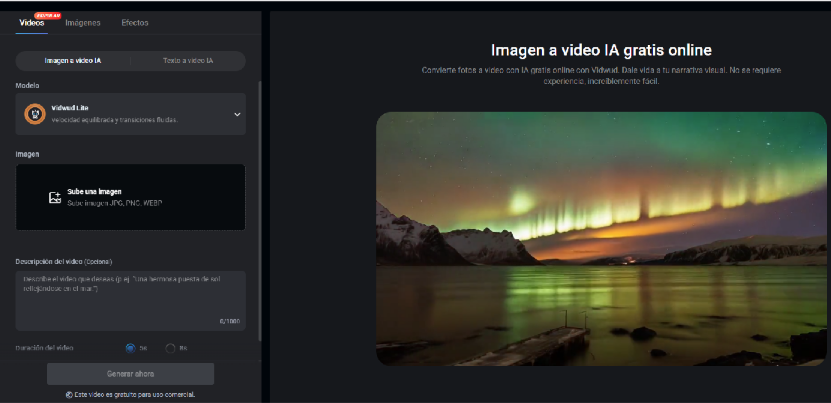Click the left panel vertical scrollbar
Screen dimensions: 831x403
(260, 200)
